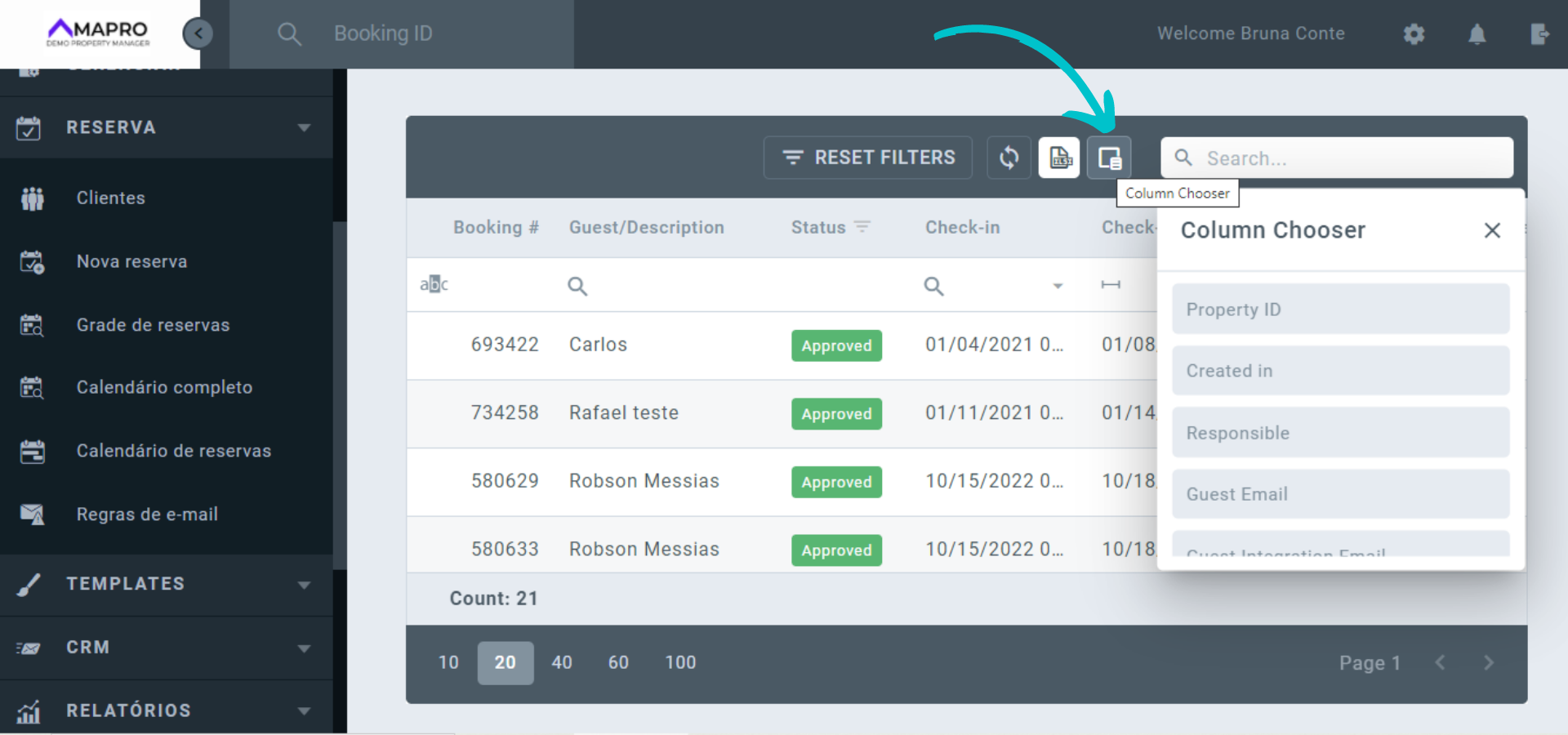Open Nova reserva from sidebar

[x=131, y=261]
